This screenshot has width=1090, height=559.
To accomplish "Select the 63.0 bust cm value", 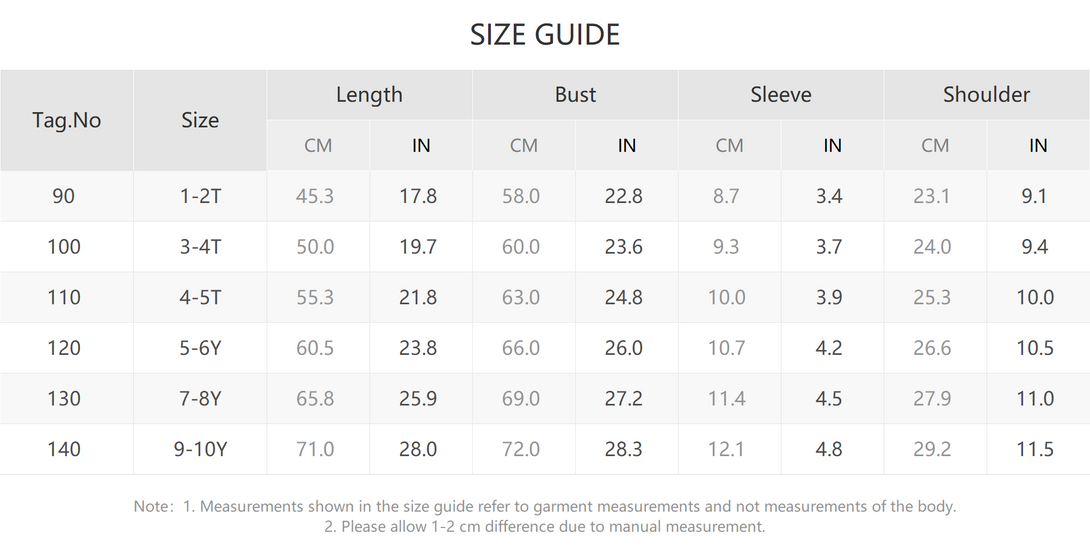I will 521,298.
